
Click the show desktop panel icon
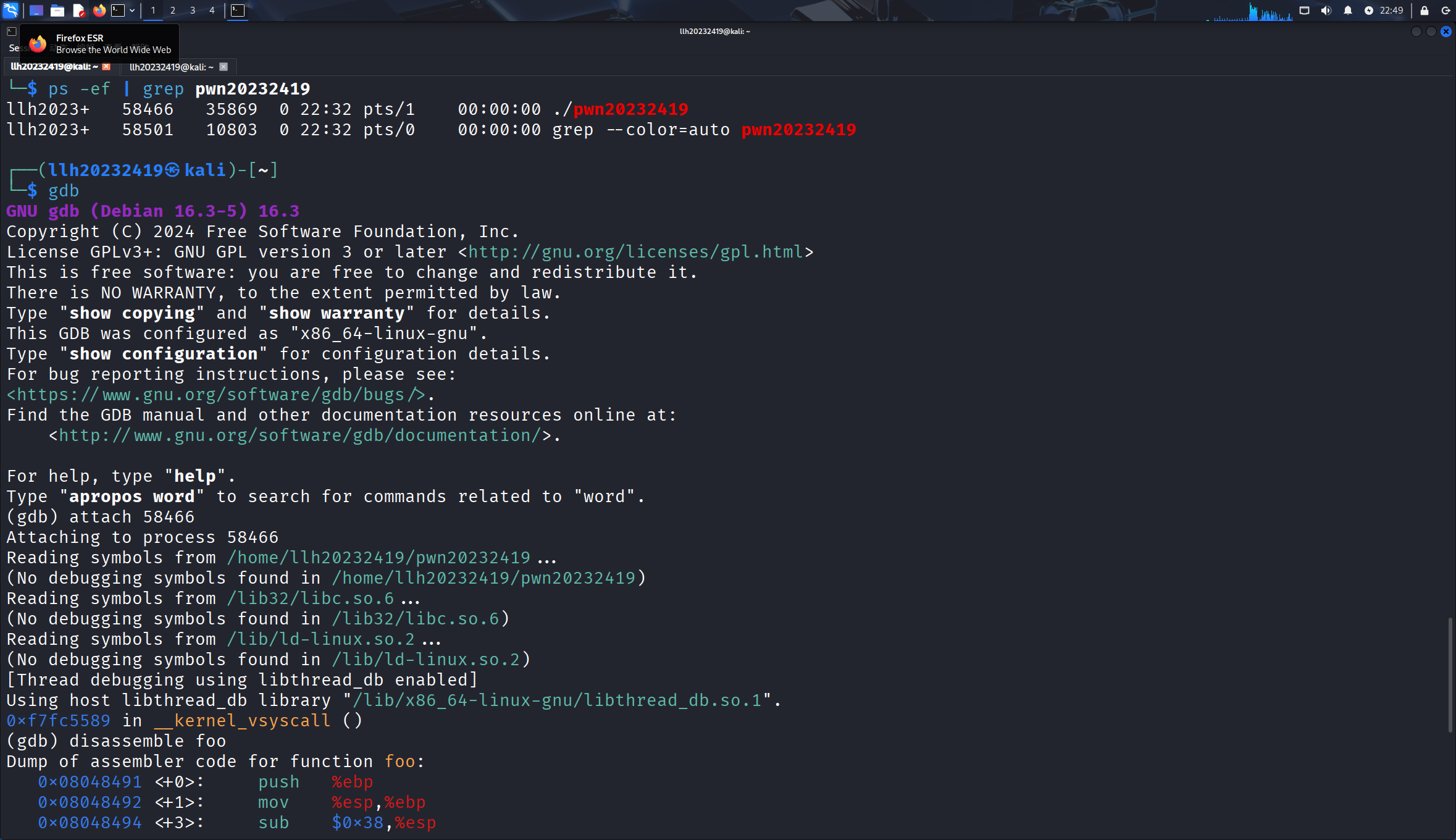pyautogui.click(x=36, y=10)
